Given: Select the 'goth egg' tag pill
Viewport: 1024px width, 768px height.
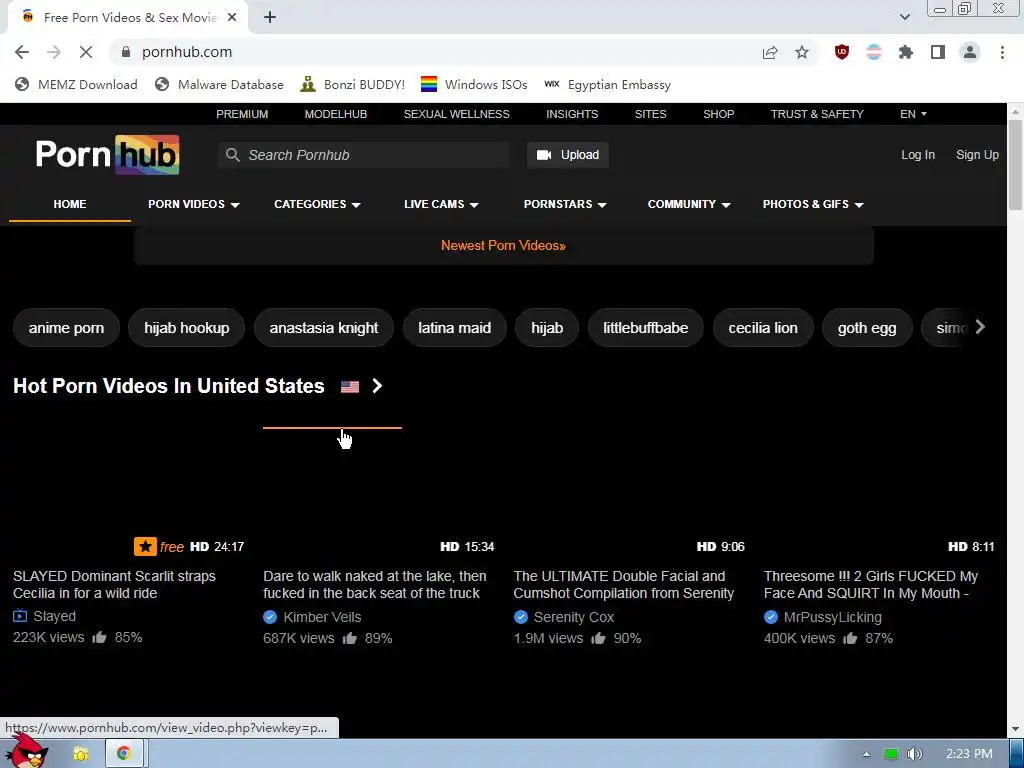Looking at the screenshot, I should (867, 328).
